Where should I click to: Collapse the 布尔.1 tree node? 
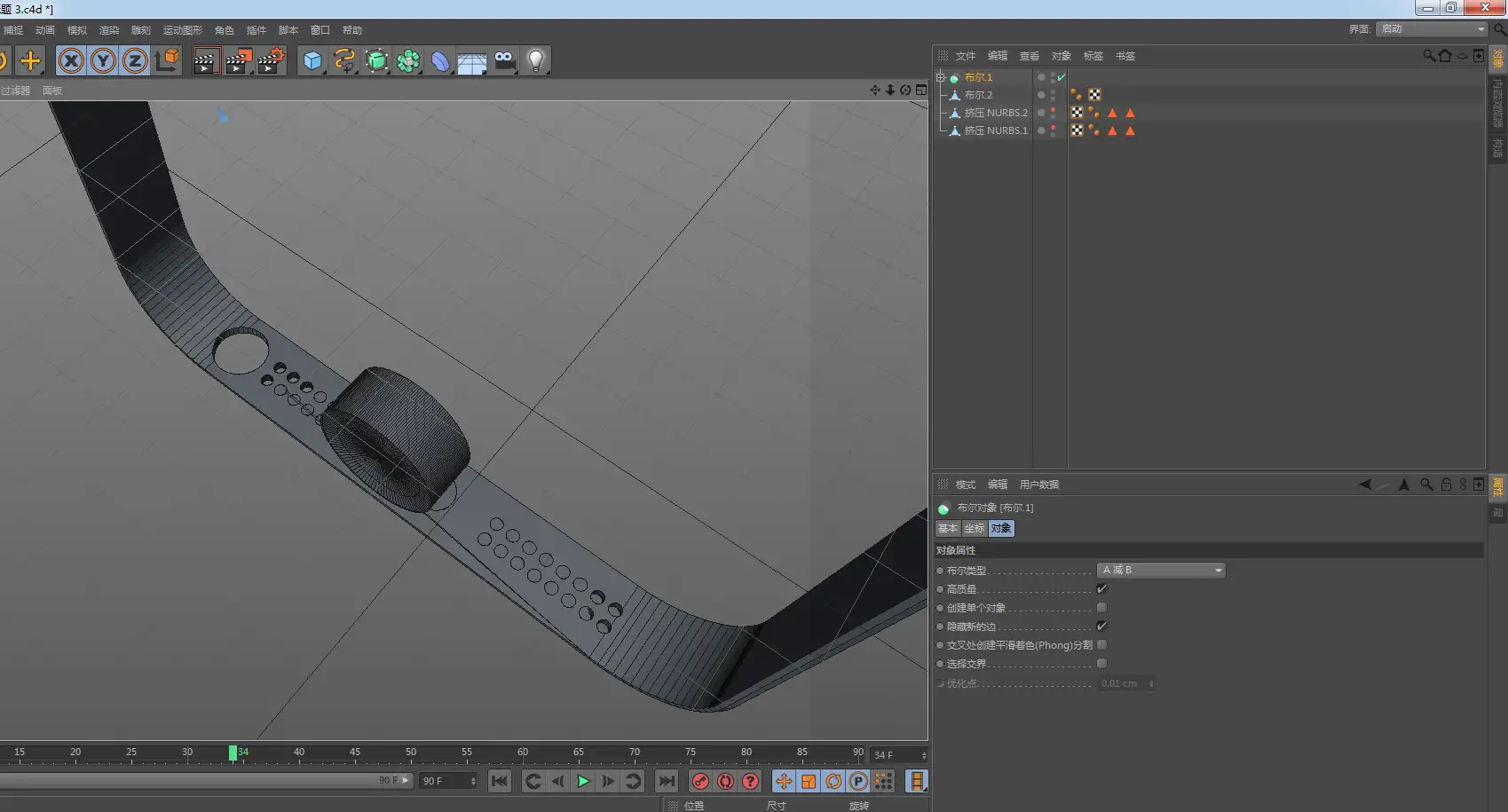pos(941,77)
